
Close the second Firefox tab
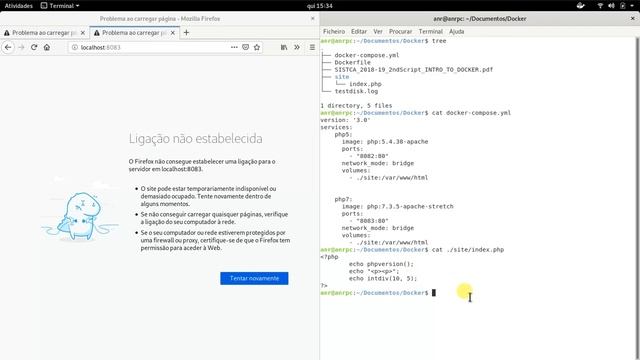click(x=173, y=33)
